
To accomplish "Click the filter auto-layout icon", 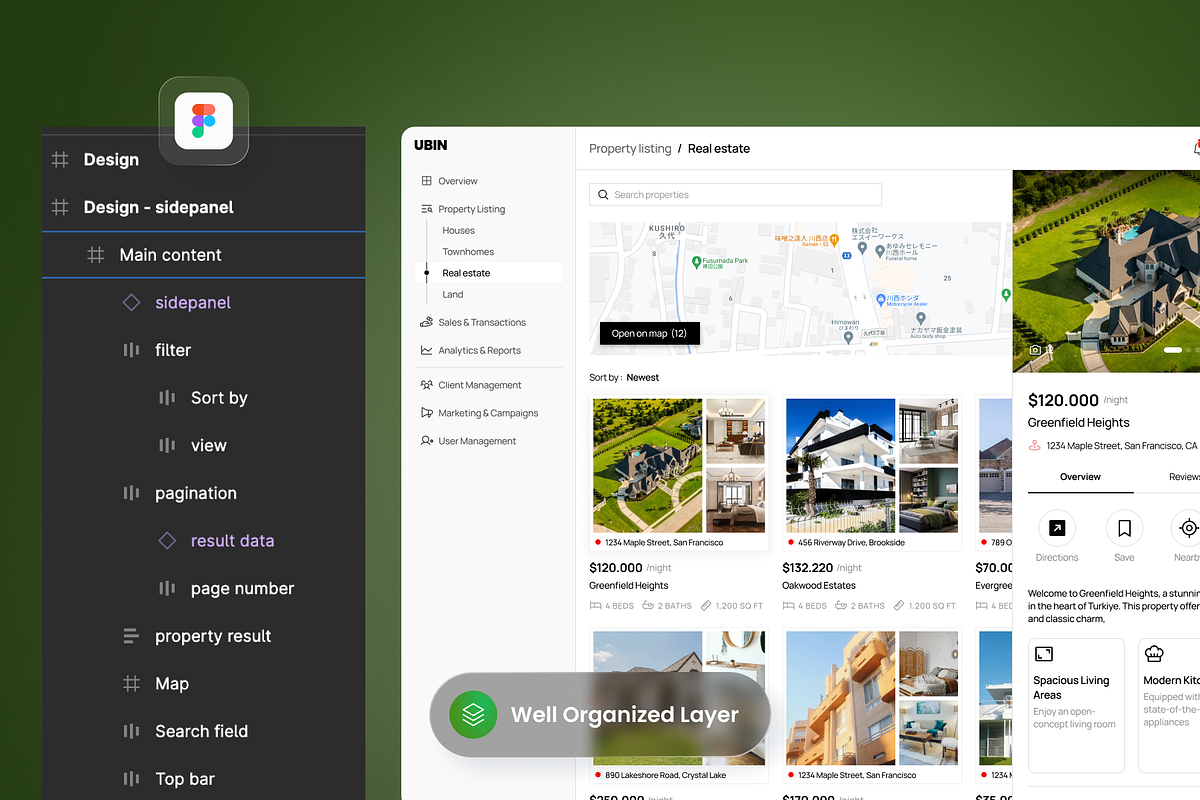I will pyautogui.click(x=131, y=350).
